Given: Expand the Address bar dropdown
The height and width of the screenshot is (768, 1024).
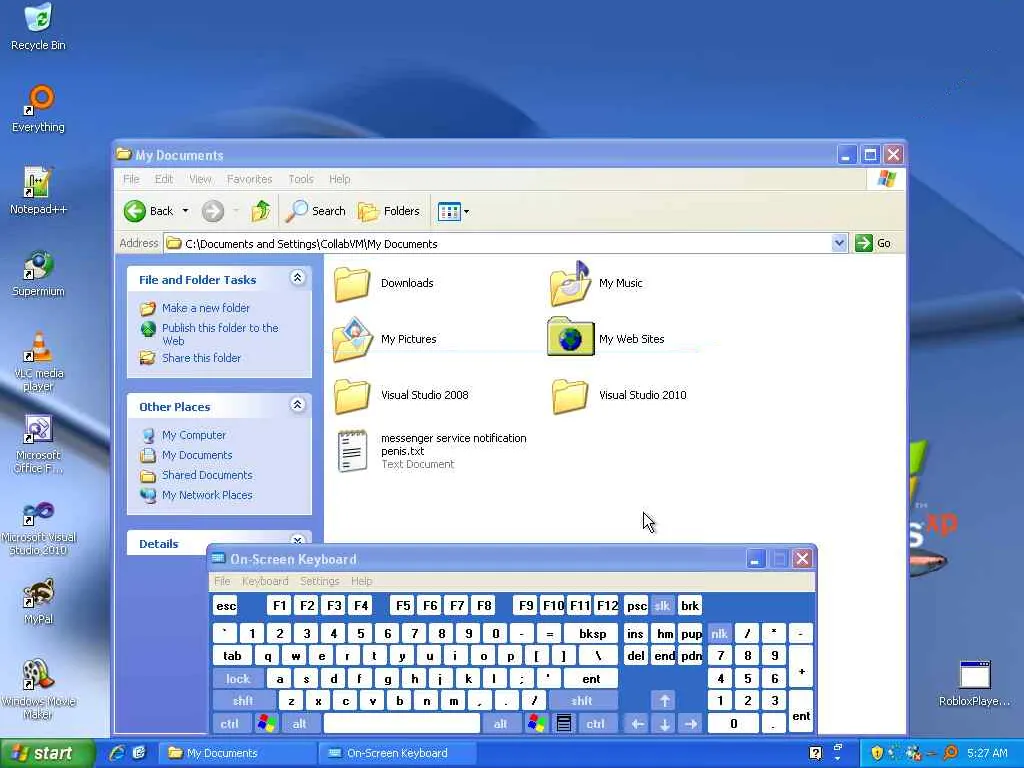Looking at the screenshot, I should [x=839, y=244].
